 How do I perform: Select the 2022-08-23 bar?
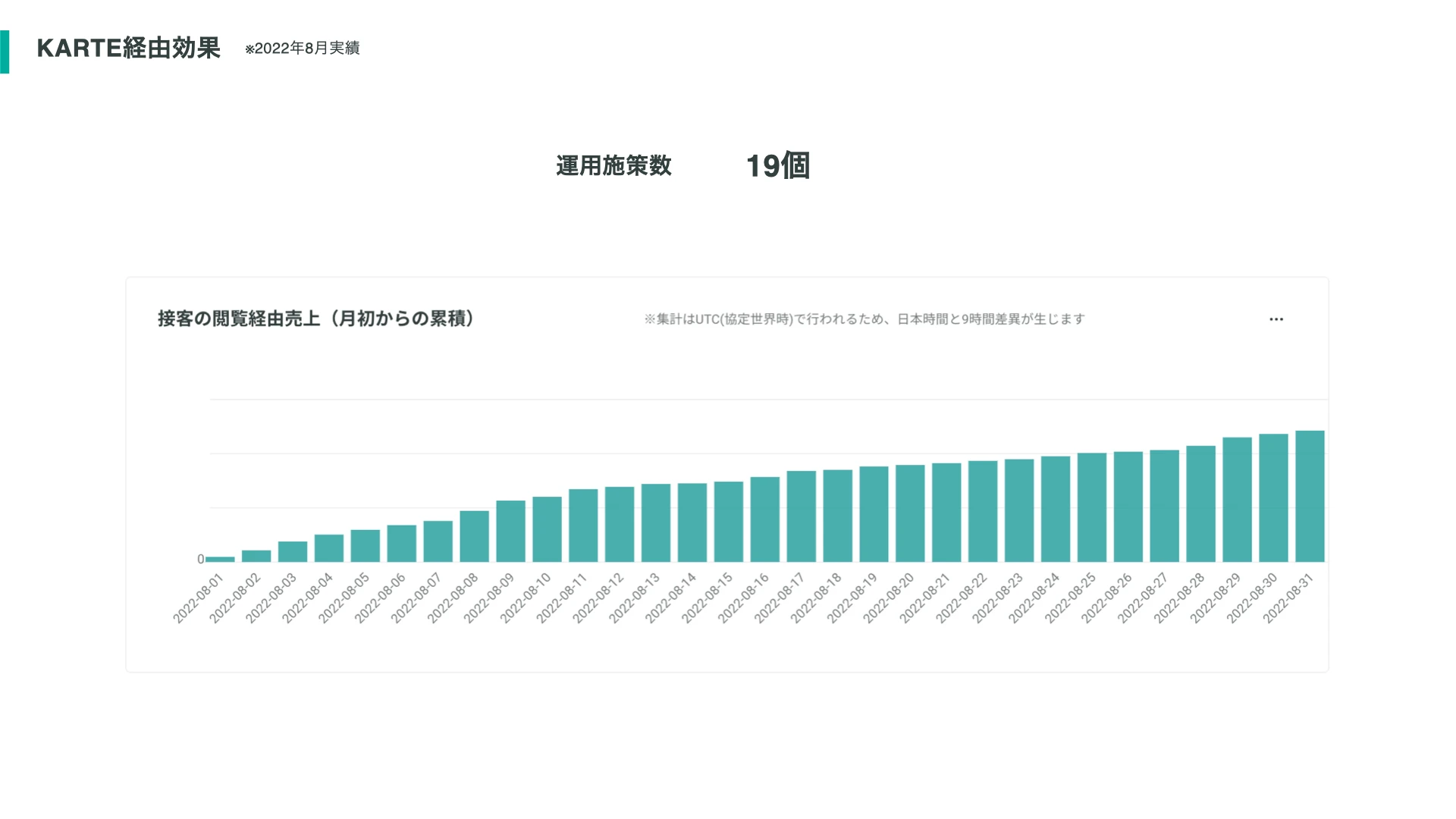point(1019,510)
